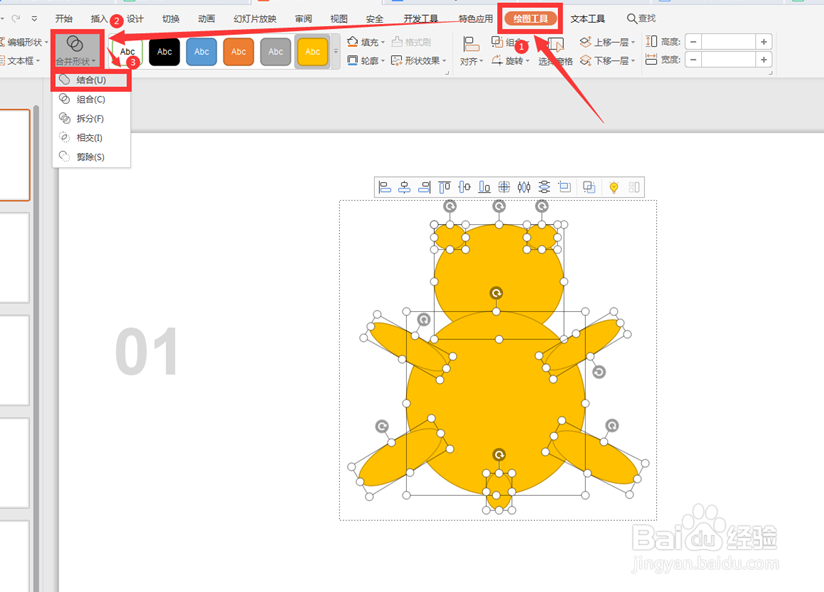The width and height of the screenshot is (824, 592).
Task: Choose 剪除(S) subtract option
Action: pos(91,157)
